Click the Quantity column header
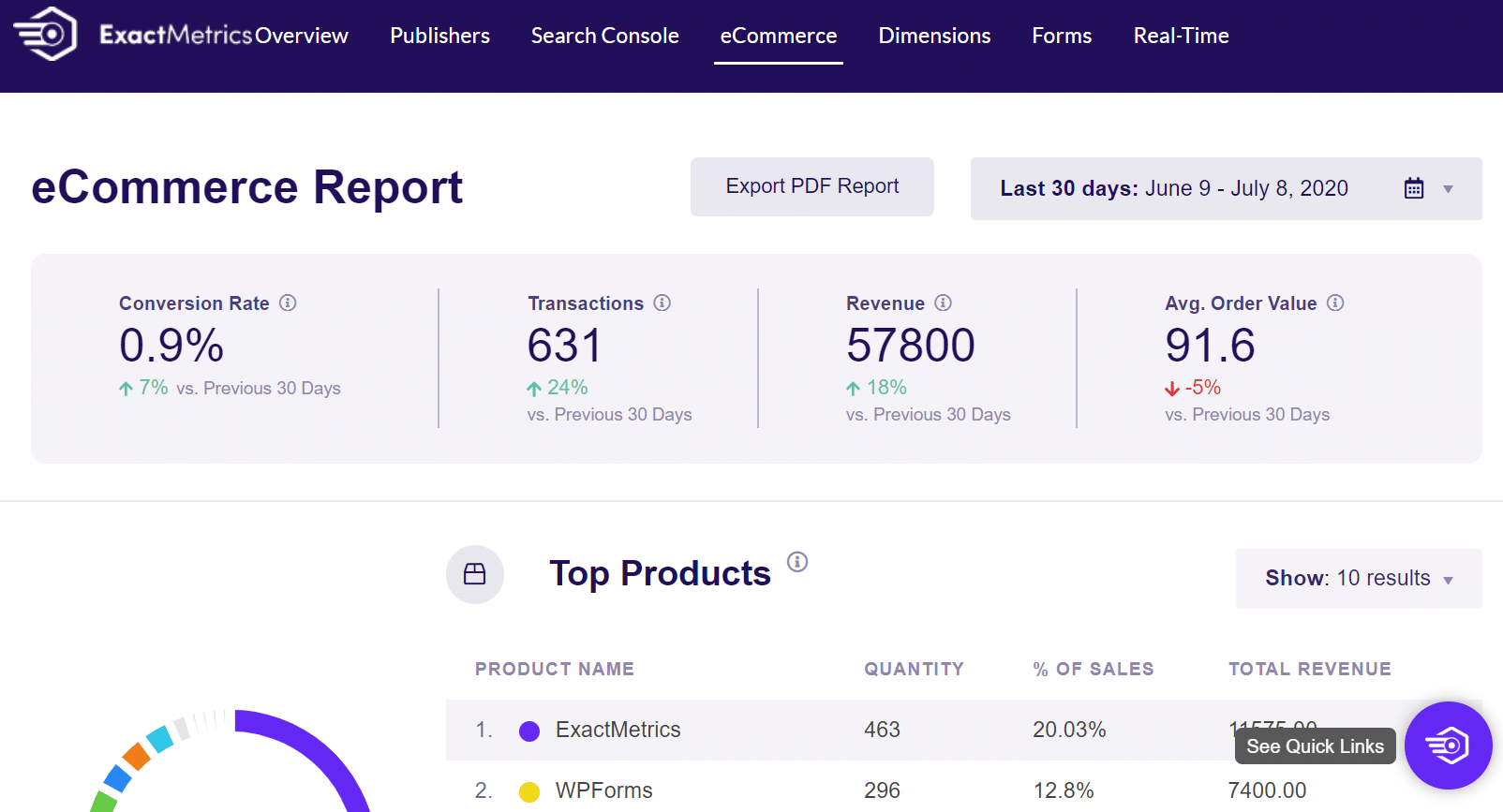This screenshot has width=1503, height=812. 914,669
